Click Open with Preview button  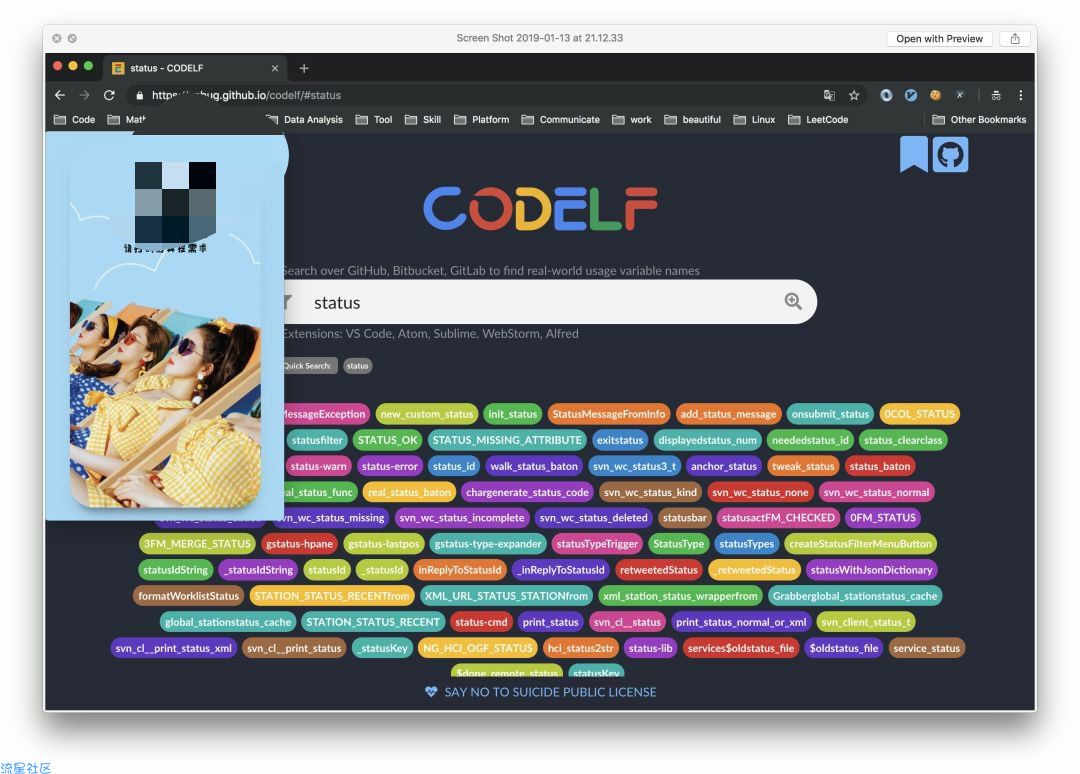[939, 39]
